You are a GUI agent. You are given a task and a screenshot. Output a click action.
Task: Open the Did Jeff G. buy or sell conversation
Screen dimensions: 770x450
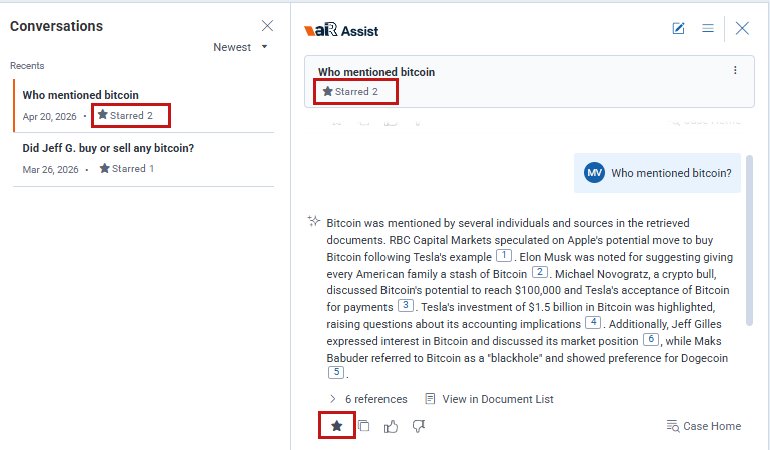(143, 159)
